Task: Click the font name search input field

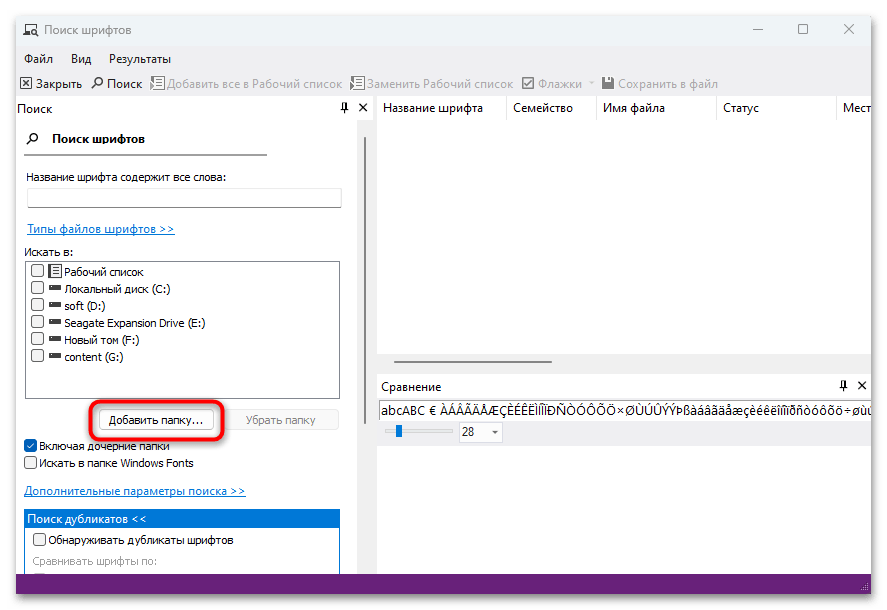Action: click(x=184, y=197)
